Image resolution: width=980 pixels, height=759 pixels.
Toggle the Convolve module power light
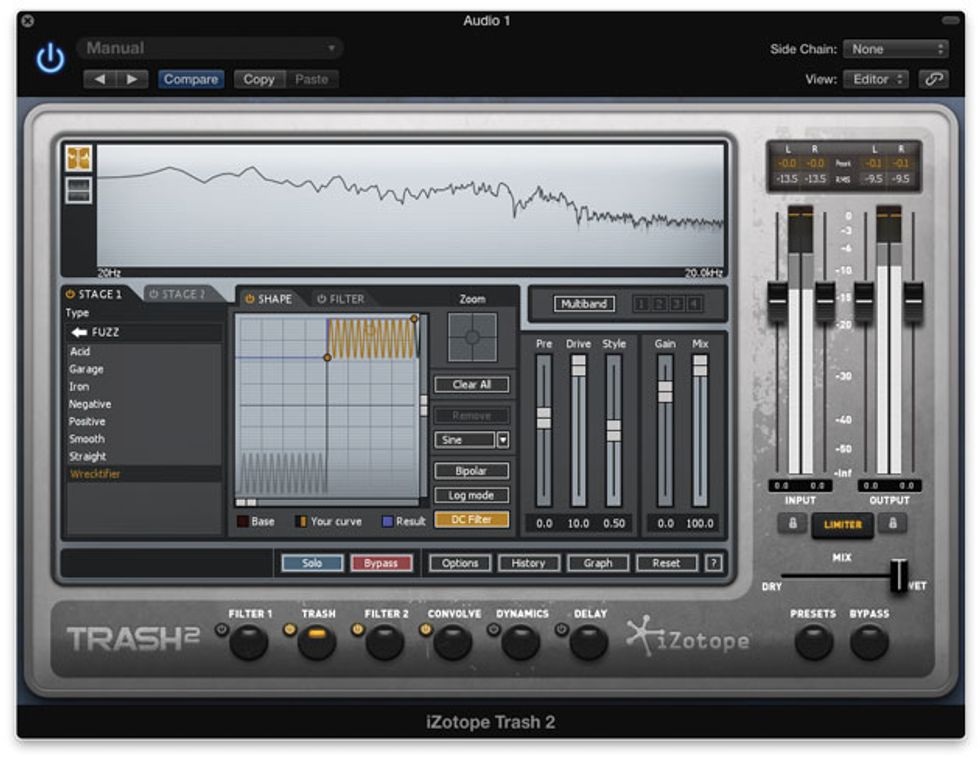(426, 630)
